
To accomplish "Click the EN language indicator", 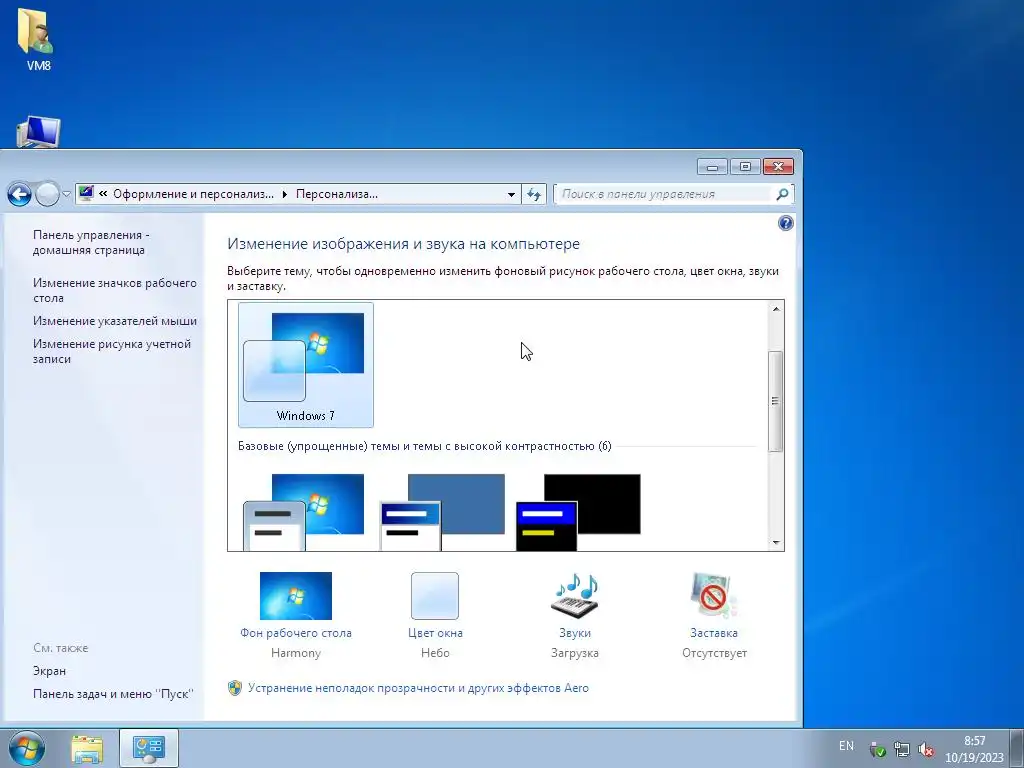I will click(846, 745).
